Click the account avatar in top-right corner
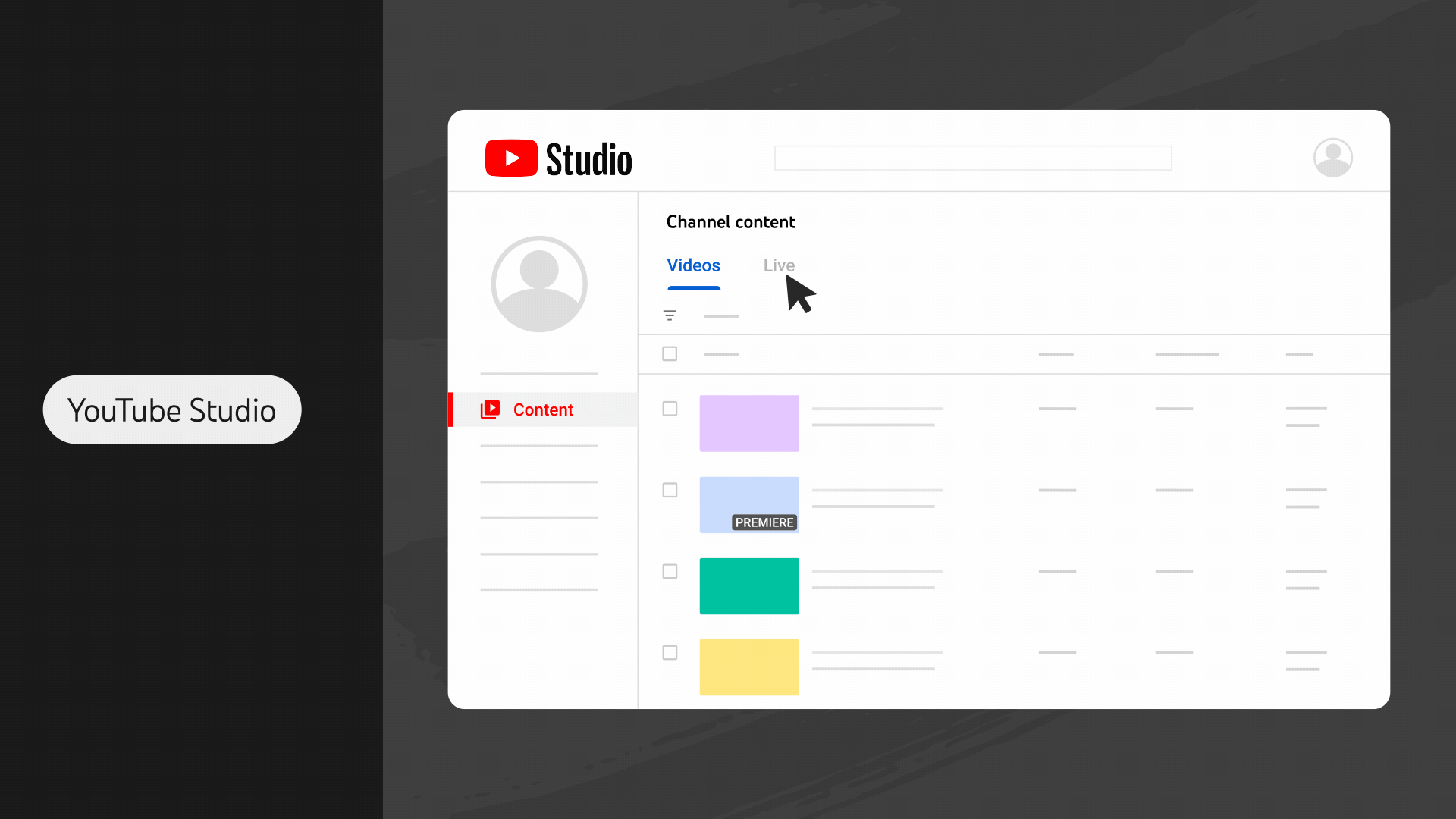Image resolution: width=1456 pixels, height=819 pixels. 1333,158
